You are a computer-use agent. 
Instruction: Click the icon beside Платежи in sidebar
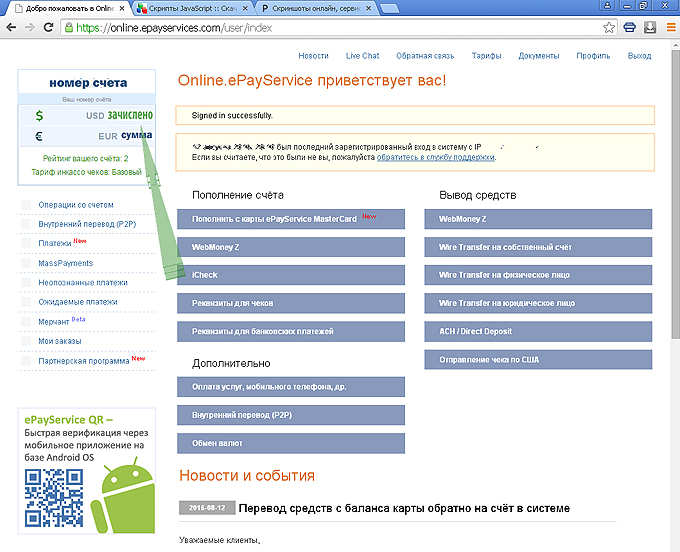26,243
